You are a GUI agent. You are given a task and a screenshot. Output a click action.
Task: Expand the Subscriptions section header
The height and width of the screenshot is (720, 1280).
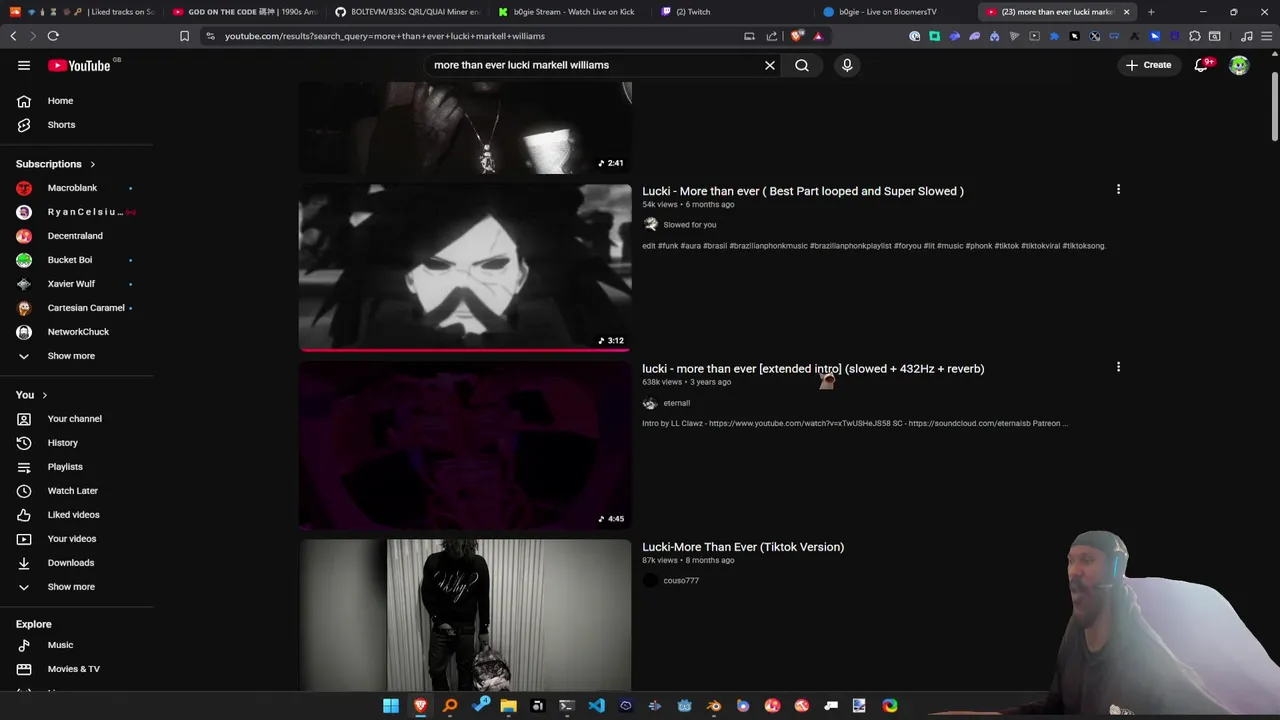(56, 164)
